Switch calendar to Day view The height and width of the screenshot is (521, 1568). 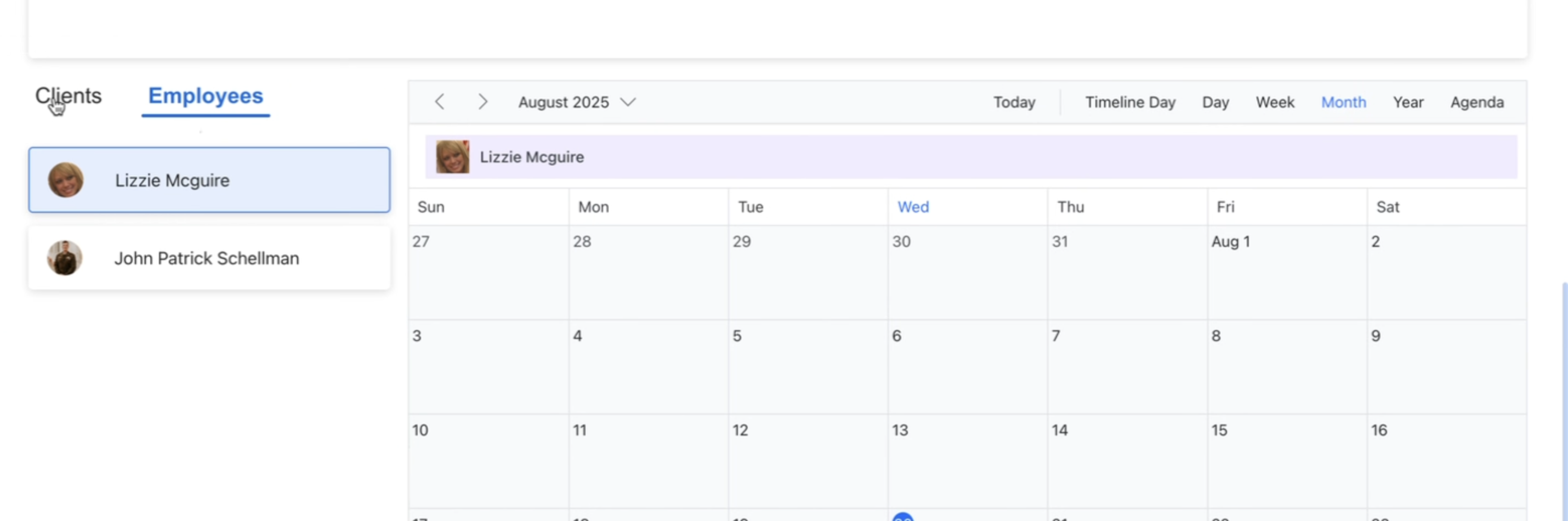(x=1215, y=102)
